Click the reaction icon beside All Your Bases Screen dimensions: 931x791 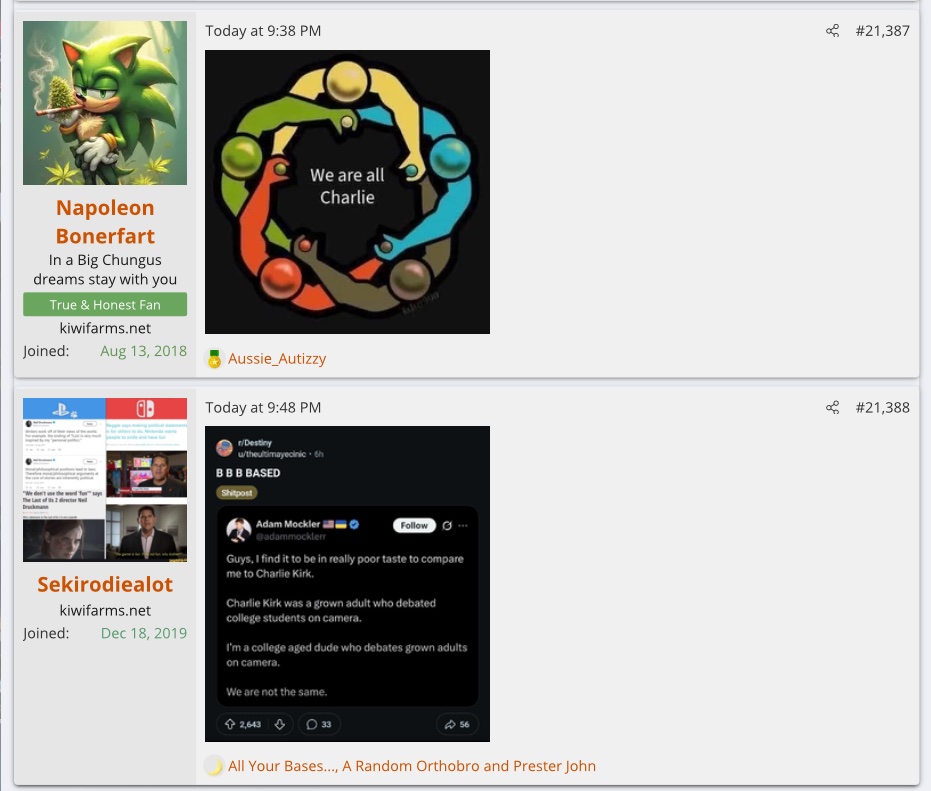point(214,766)
